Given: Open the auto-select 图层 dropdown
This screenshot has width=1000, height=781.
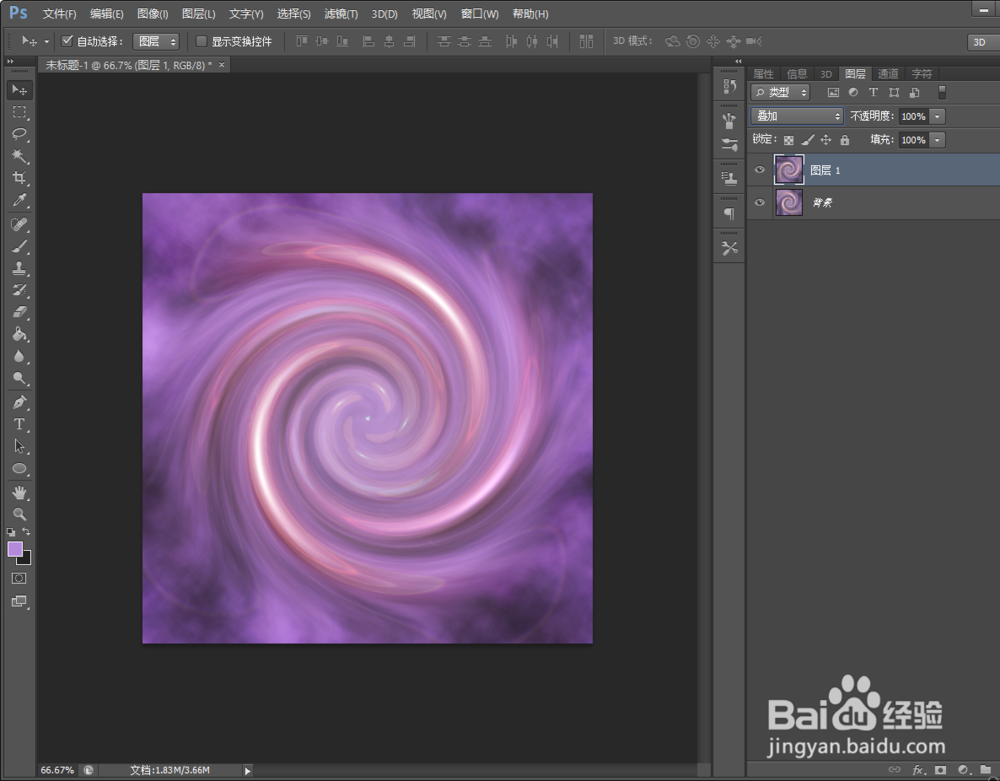Looking at the screenshot, I should (156, 41).
